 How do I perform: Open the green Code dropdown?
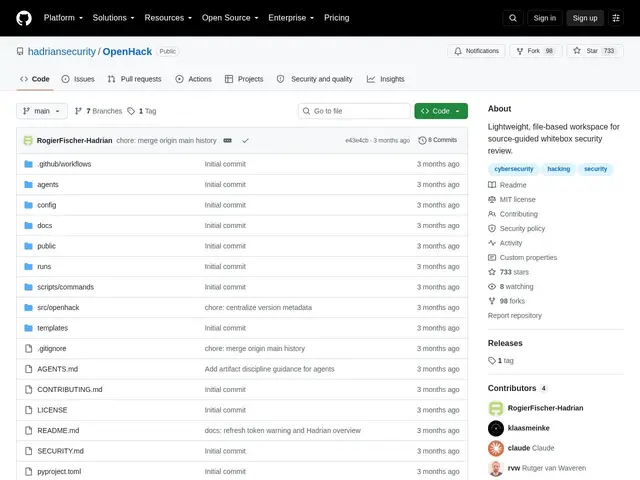pyautogui.click(x=441, y=111)
